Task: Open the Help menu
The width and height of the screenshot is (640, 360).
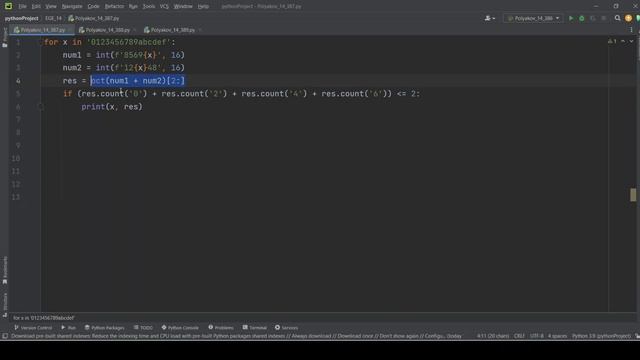Action: (x=203, y=7)
